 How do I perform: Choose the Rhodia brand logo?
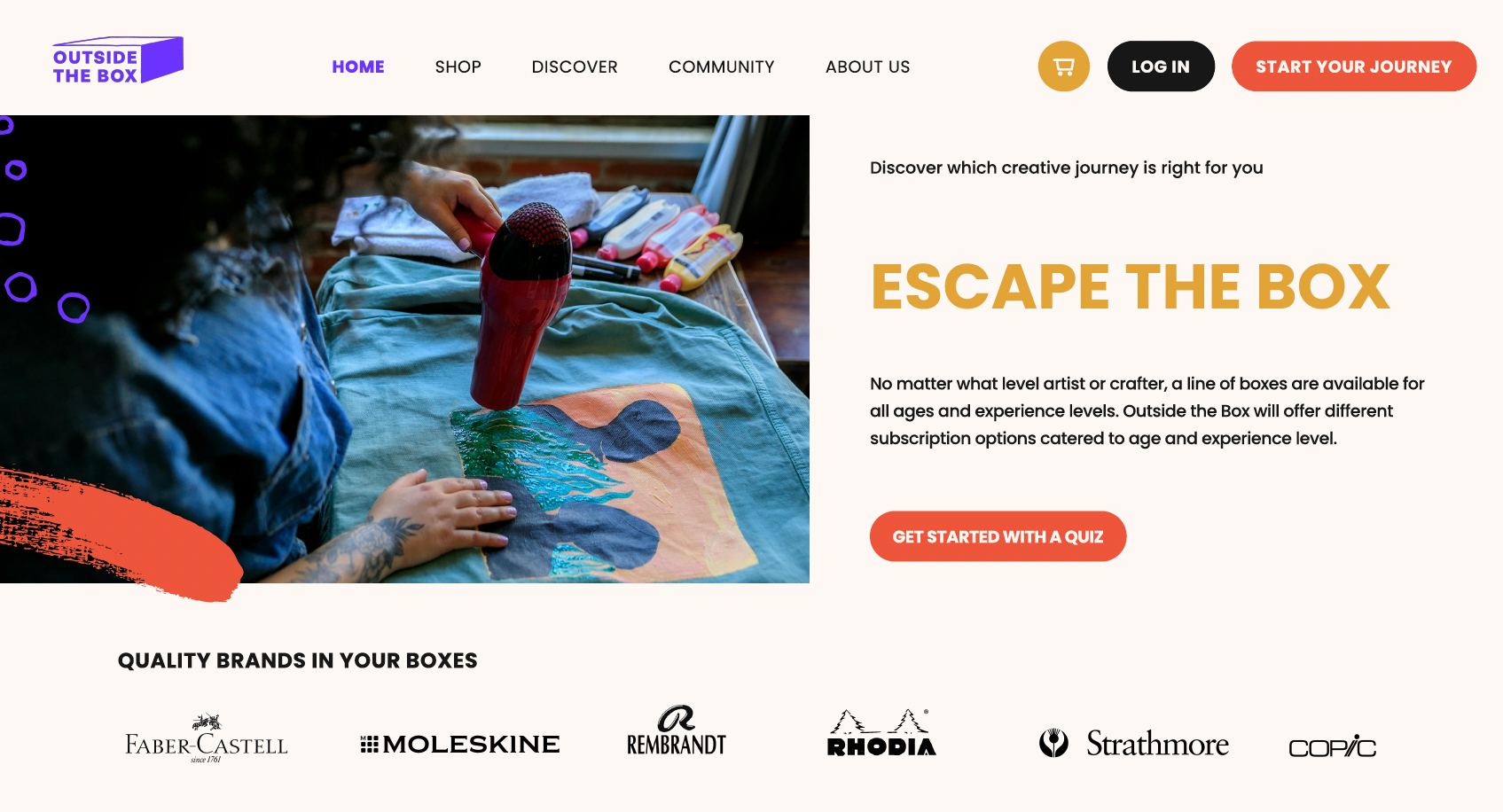coord(881,733)
